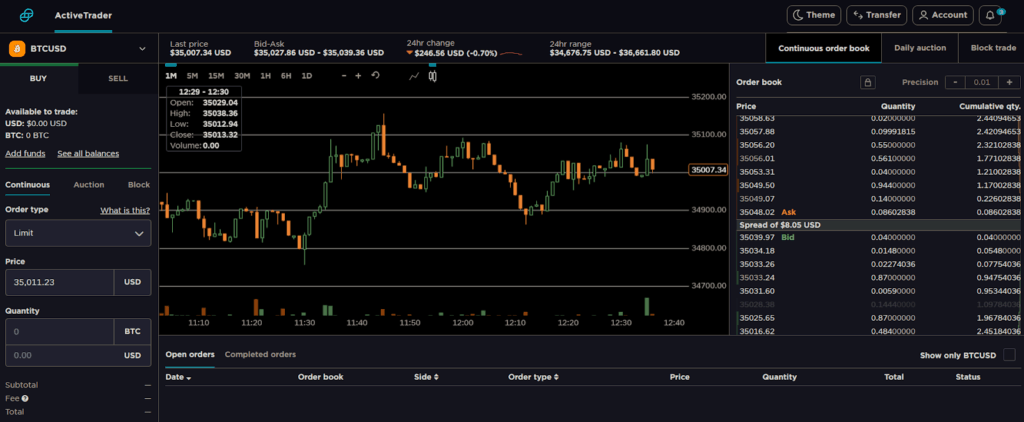The image size is (1024, 422).
Task: Click ask price 35048.02 row
Action: pos(878,212)
